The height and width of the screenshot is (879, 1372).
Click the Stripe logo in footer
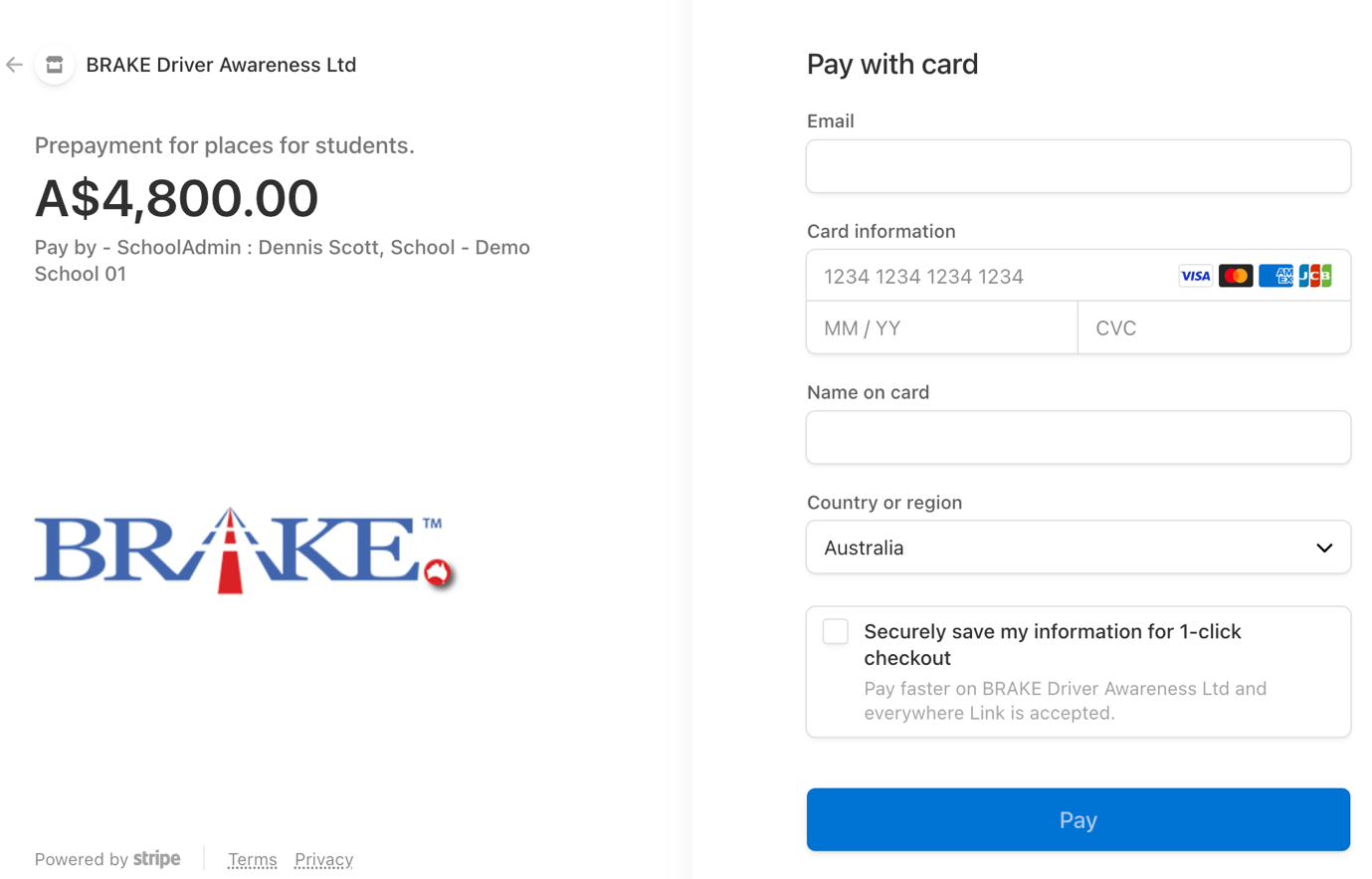(156, 859)
